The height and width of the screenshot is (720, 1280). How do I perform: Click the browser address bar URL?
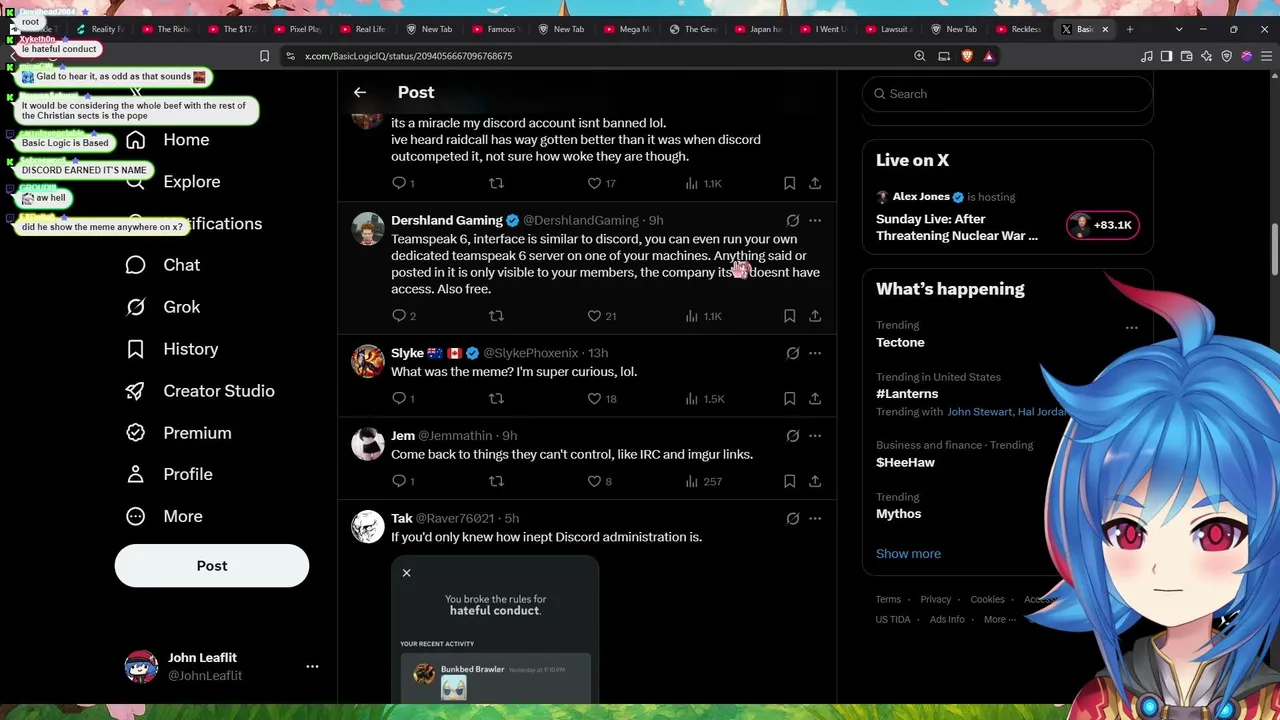coord(408,56)
